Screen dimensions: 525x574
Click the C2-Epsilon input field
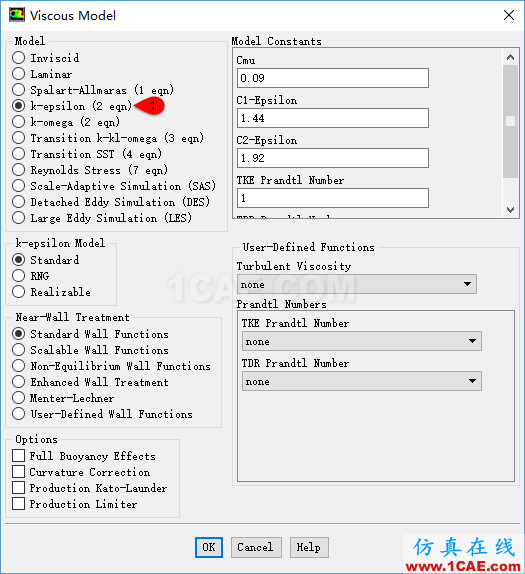pyautogui.click(x=333, y=158)
